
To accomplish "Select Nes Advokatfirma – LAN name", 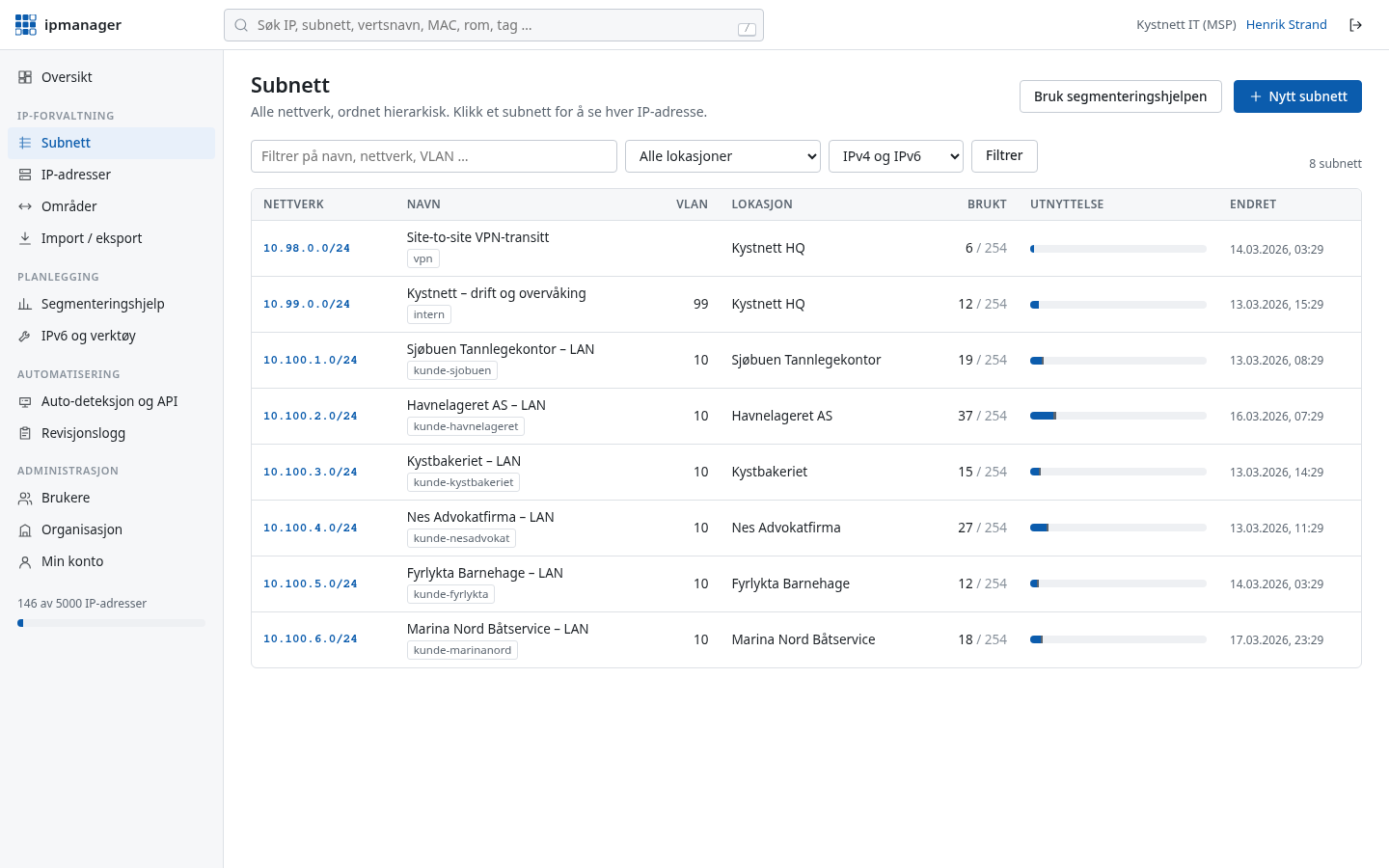I will (480, 517).
